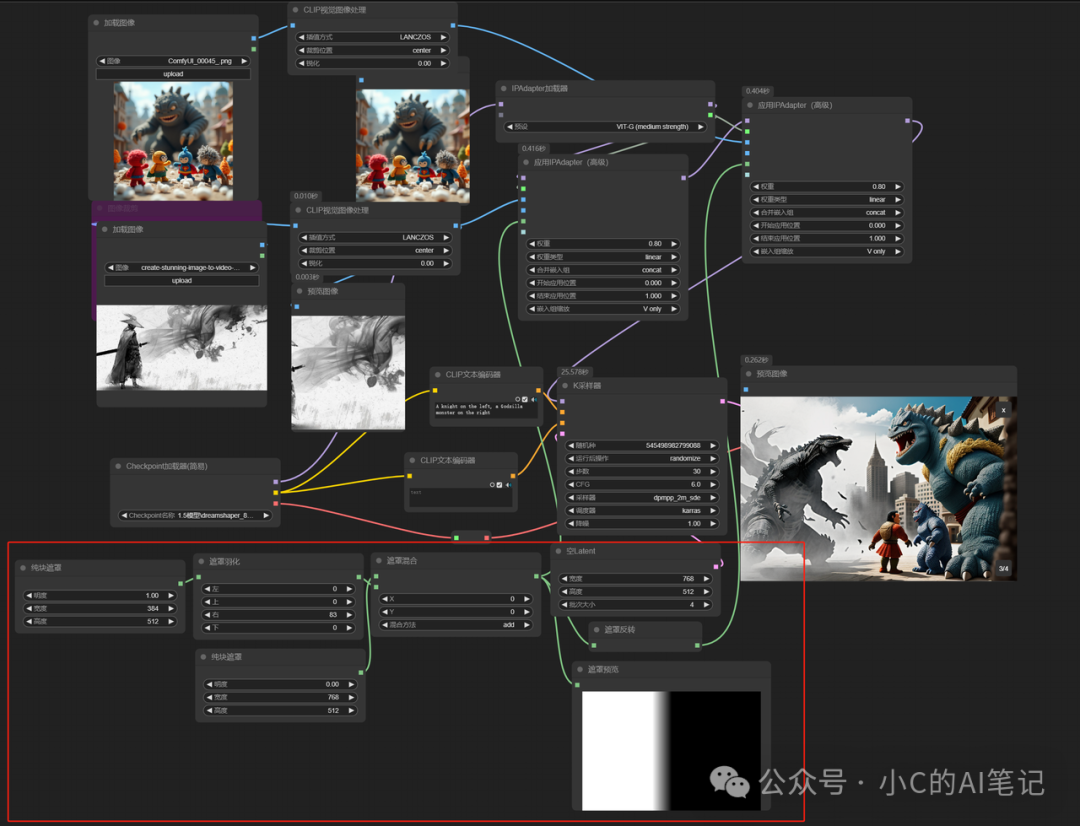Collapse the 遮罩反转 node via title dot
Screen dimensions: 1080x826
tap(596, 630)
